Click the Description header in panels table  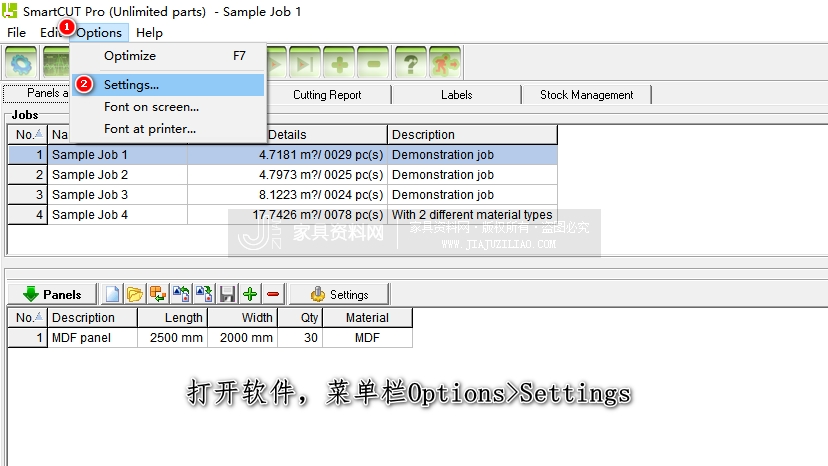click(x=92, y=318)
